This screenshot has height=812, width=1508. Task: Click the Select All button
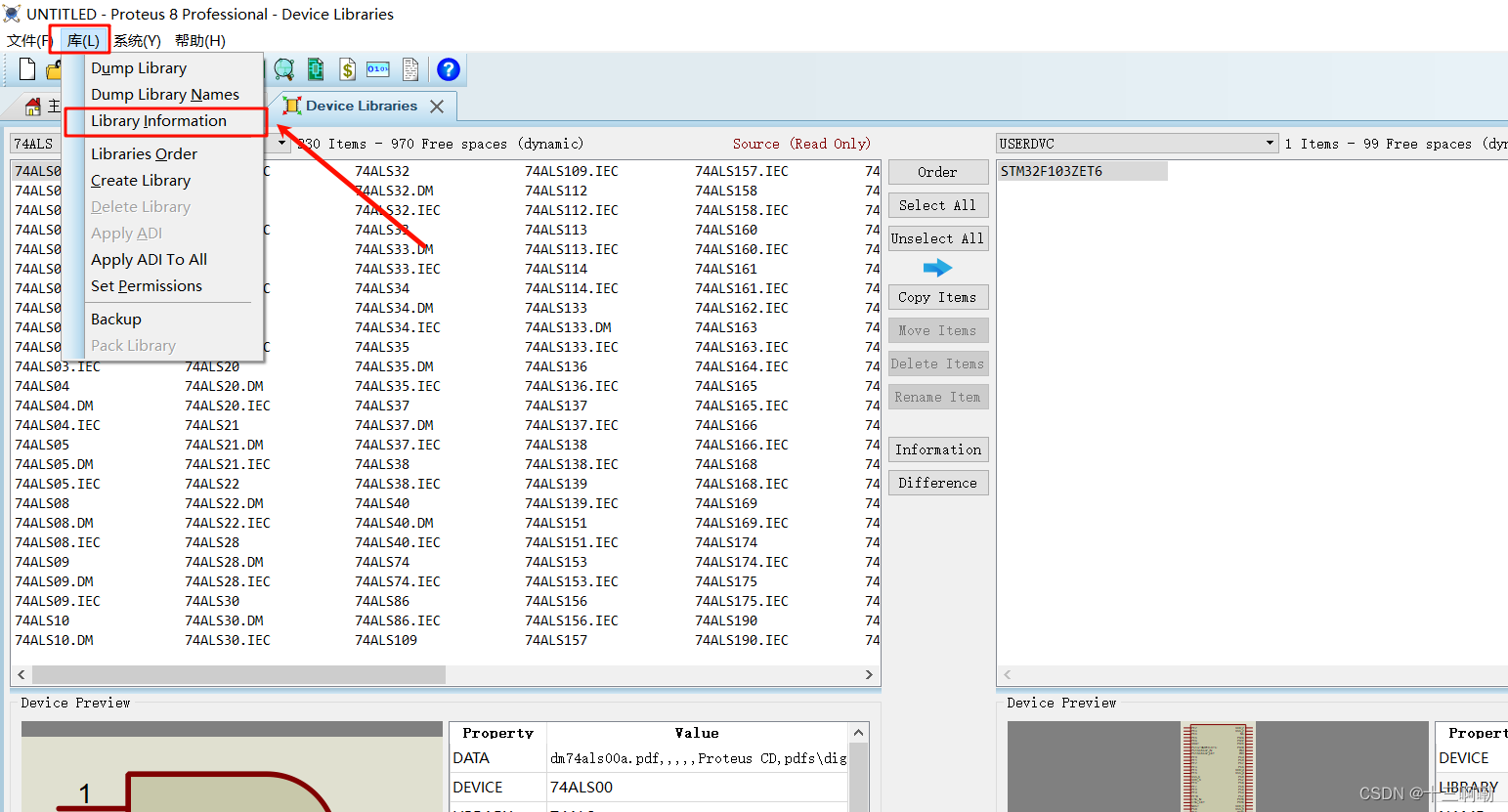click(937, 205)
